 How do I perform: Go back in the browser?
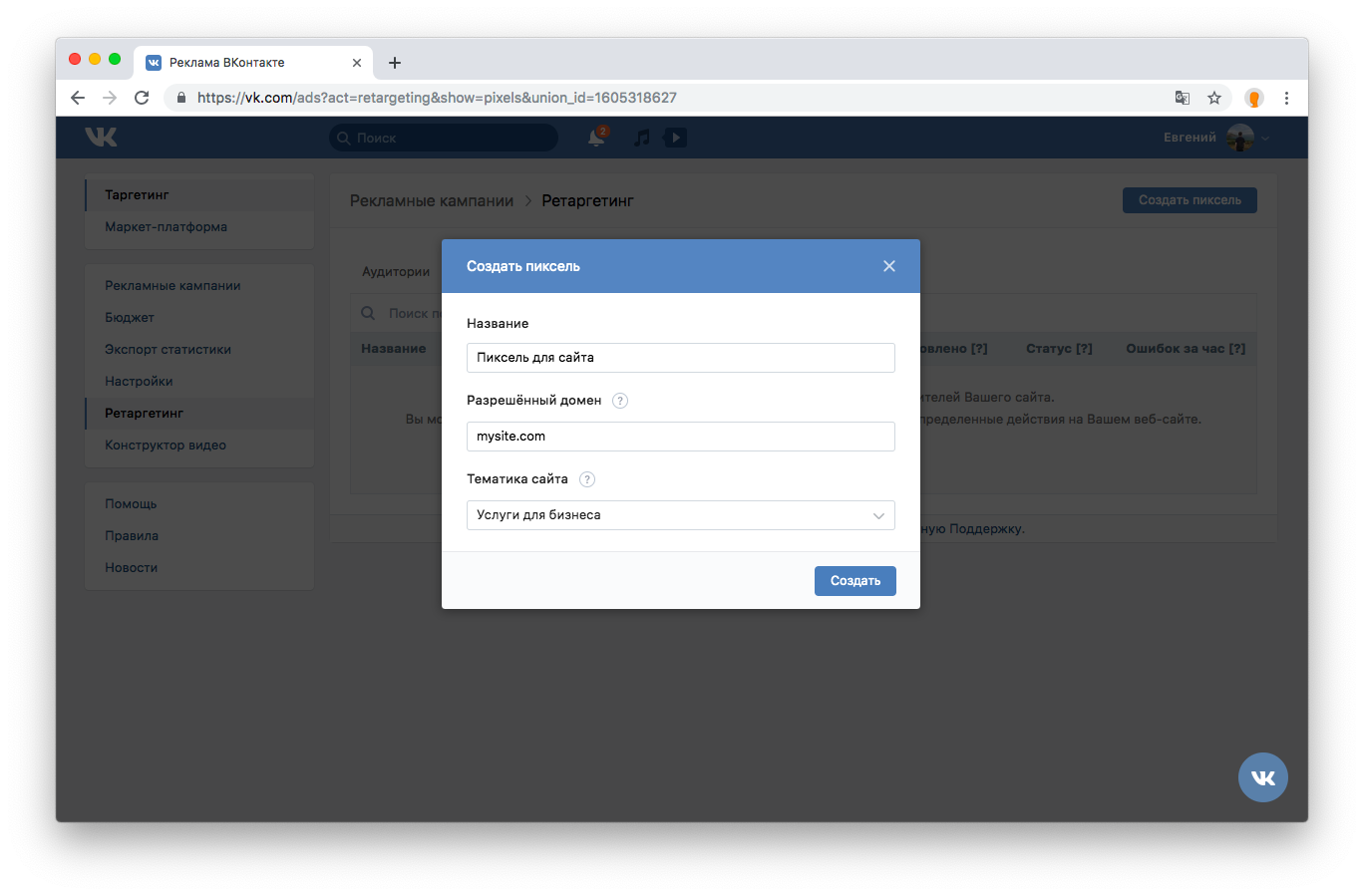click(x=78, y=98)
